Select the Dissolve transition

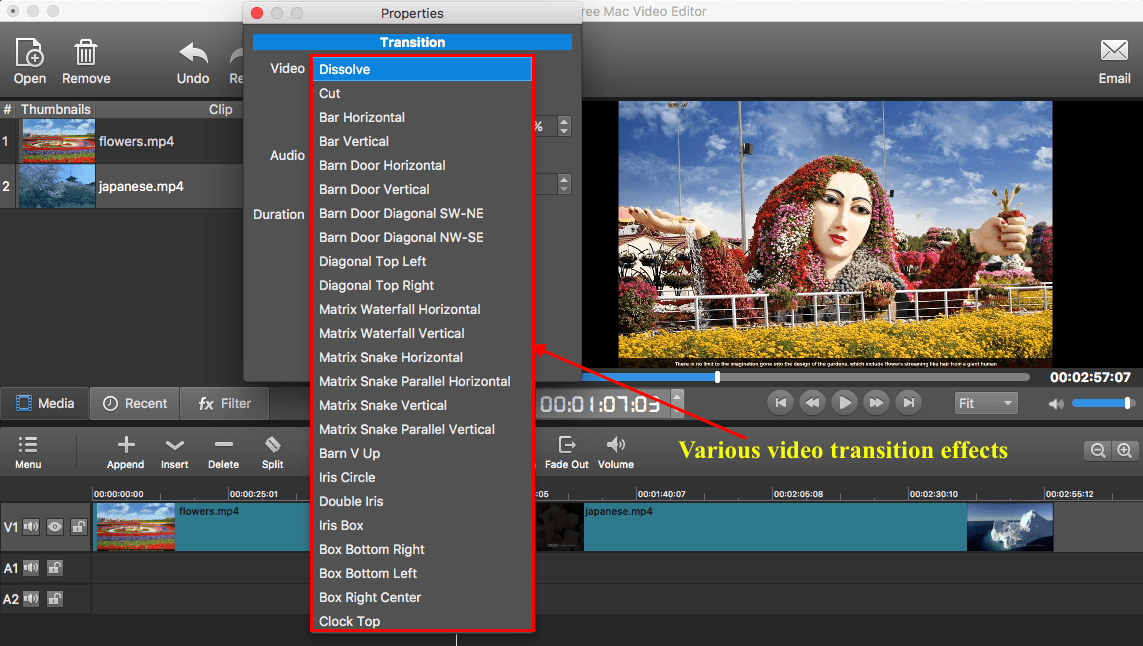[x=422, y=69]
